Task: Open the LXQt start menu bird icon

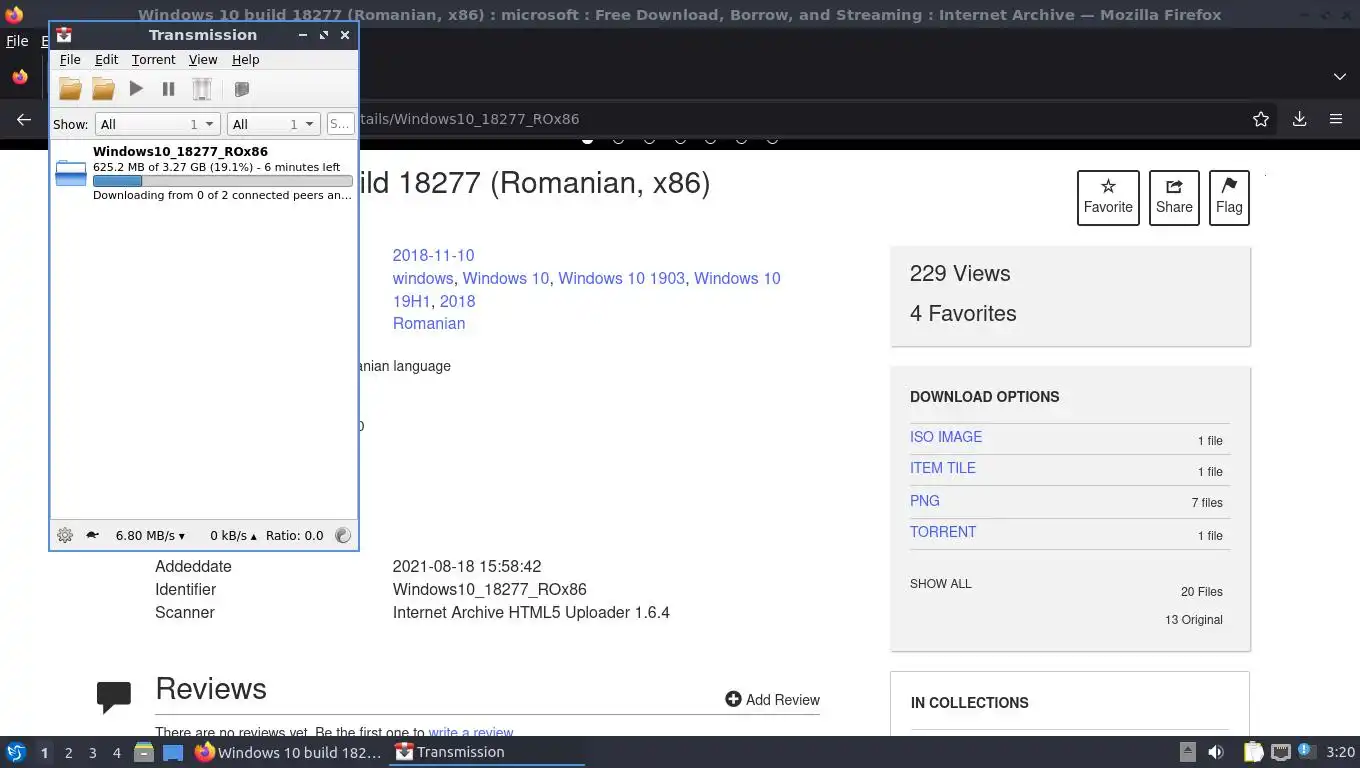Action: (x=16, y=752)
